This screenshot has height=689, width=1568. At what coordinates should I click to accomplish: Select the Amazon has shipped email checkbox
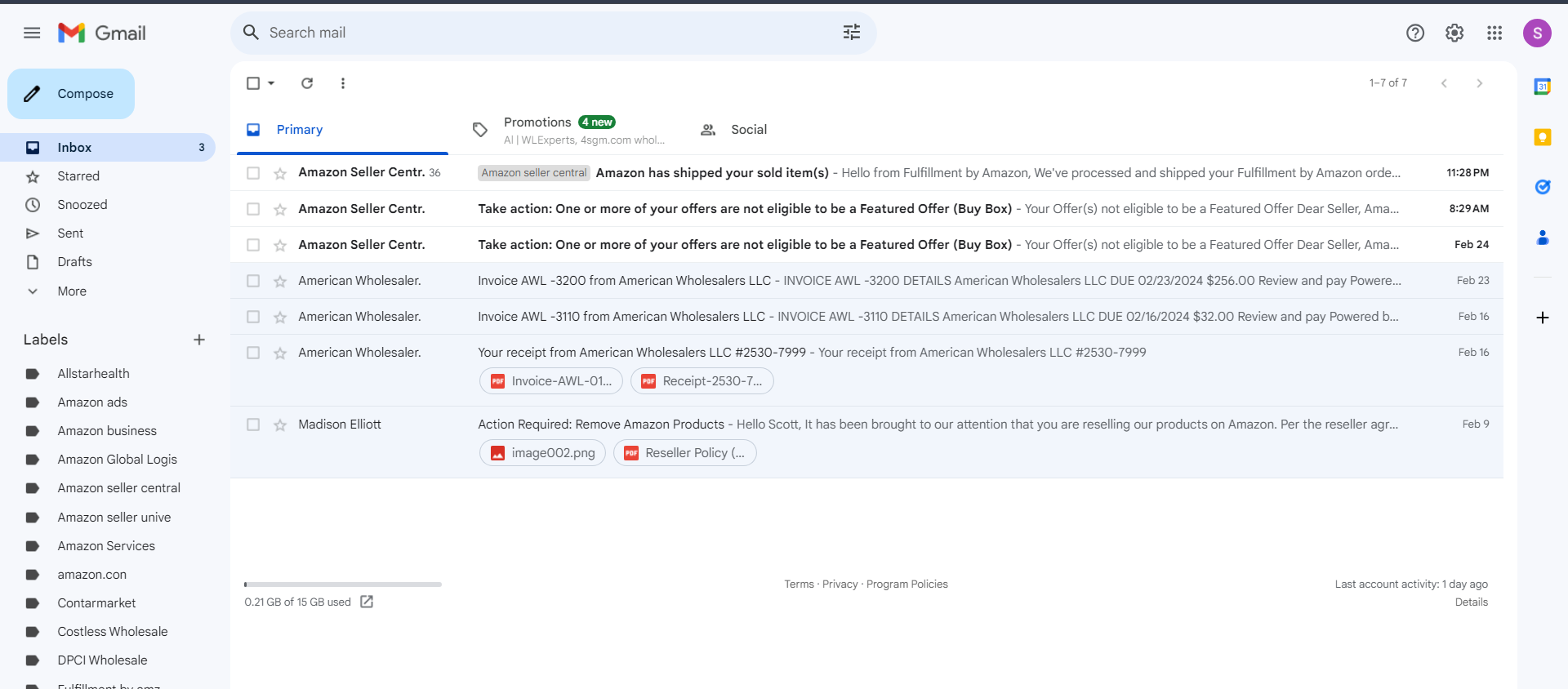253,173
